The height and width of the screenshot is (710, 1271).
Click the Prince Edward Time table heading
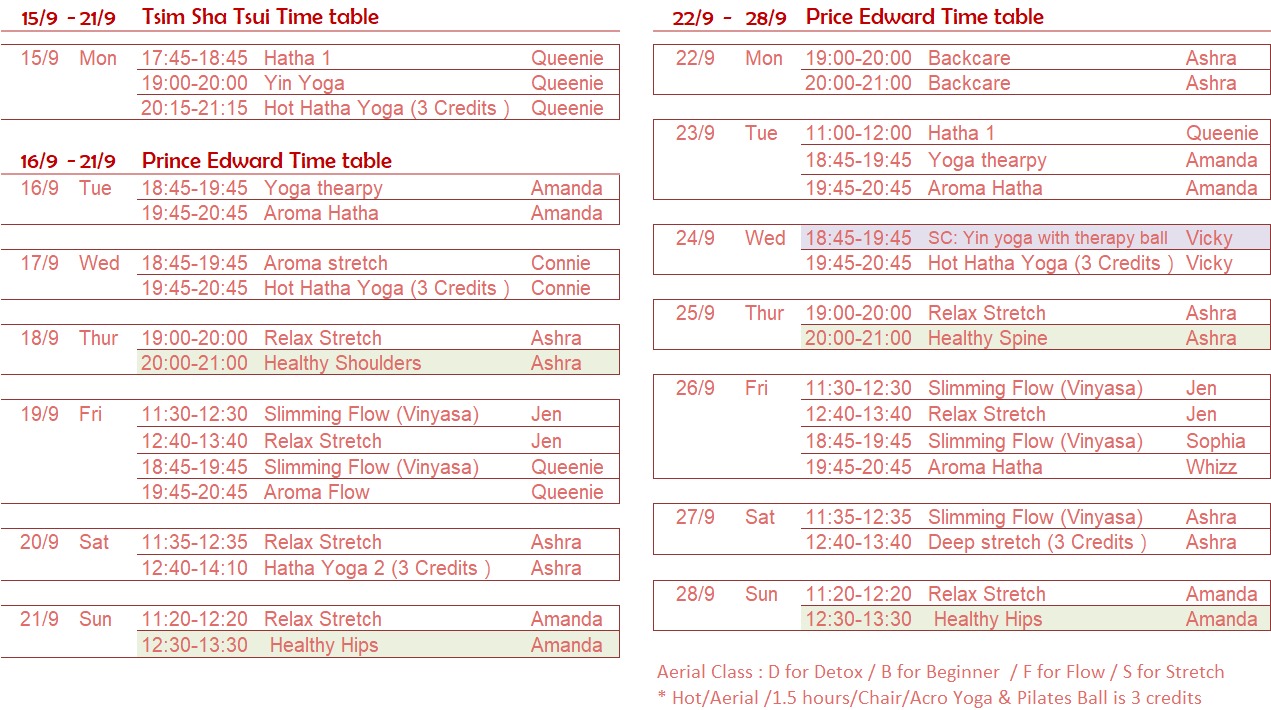266,161
